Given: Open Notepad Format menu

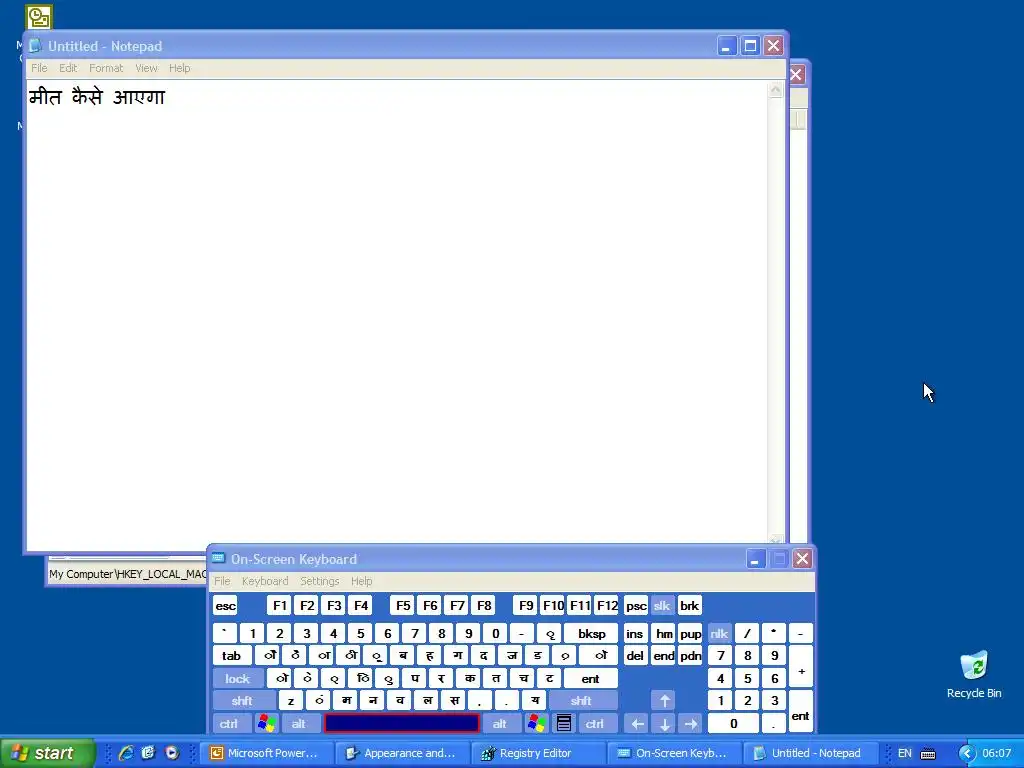Looking at the screenshot, I should click(106, 68).
